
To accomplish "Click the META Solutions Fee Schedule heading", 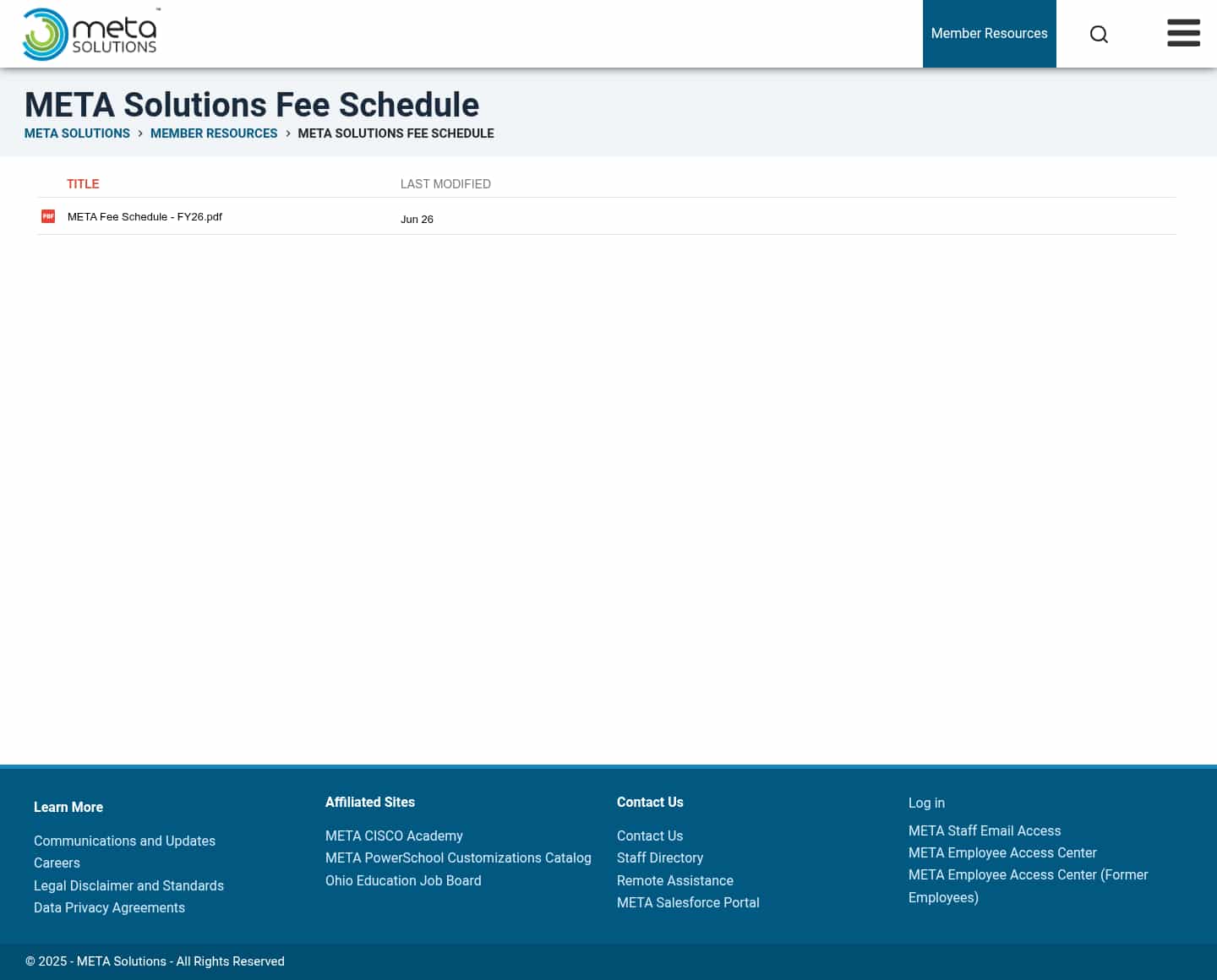I will (x=252, y=105).
